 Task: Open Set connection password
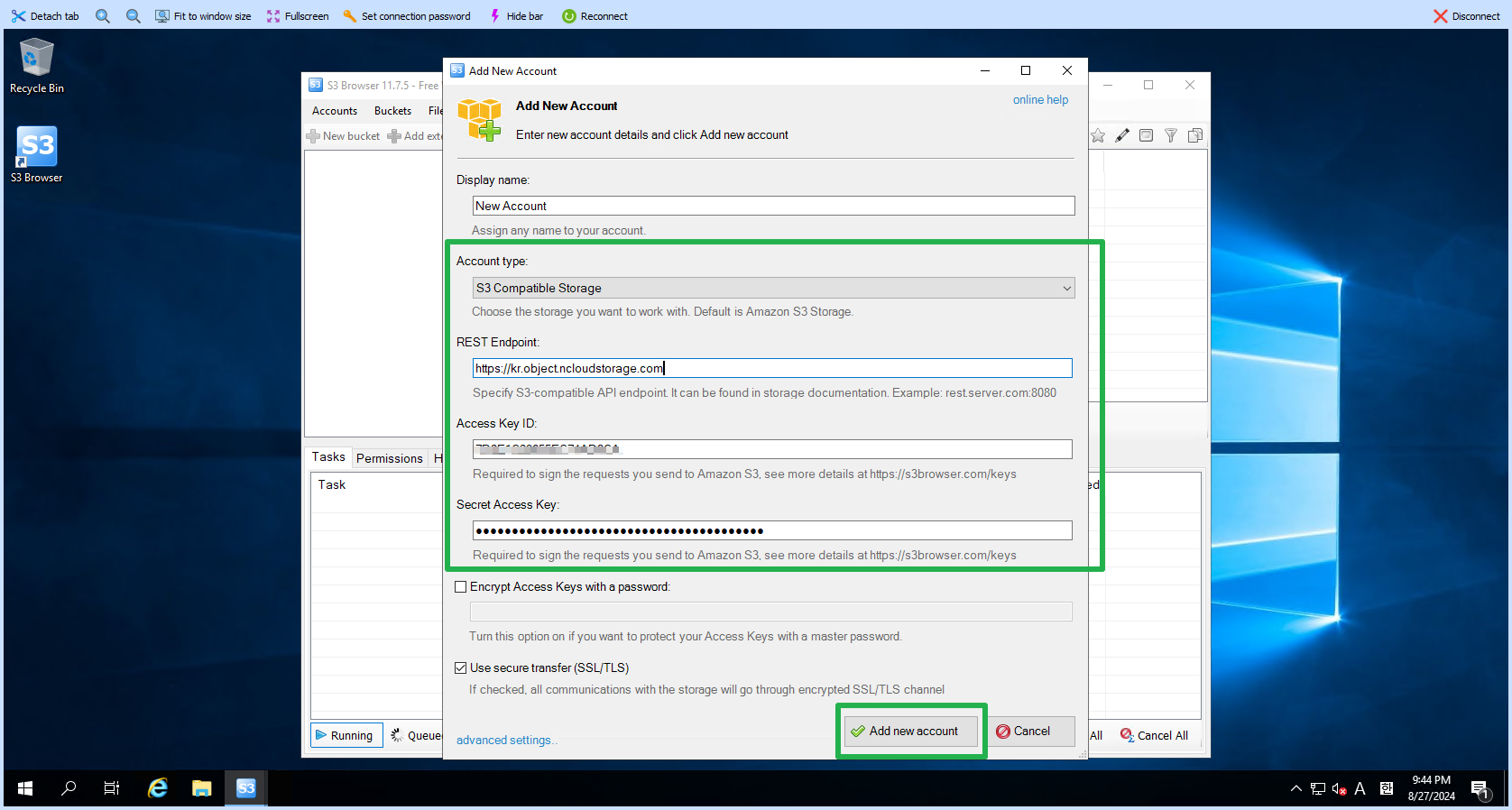tap(407, 16)
